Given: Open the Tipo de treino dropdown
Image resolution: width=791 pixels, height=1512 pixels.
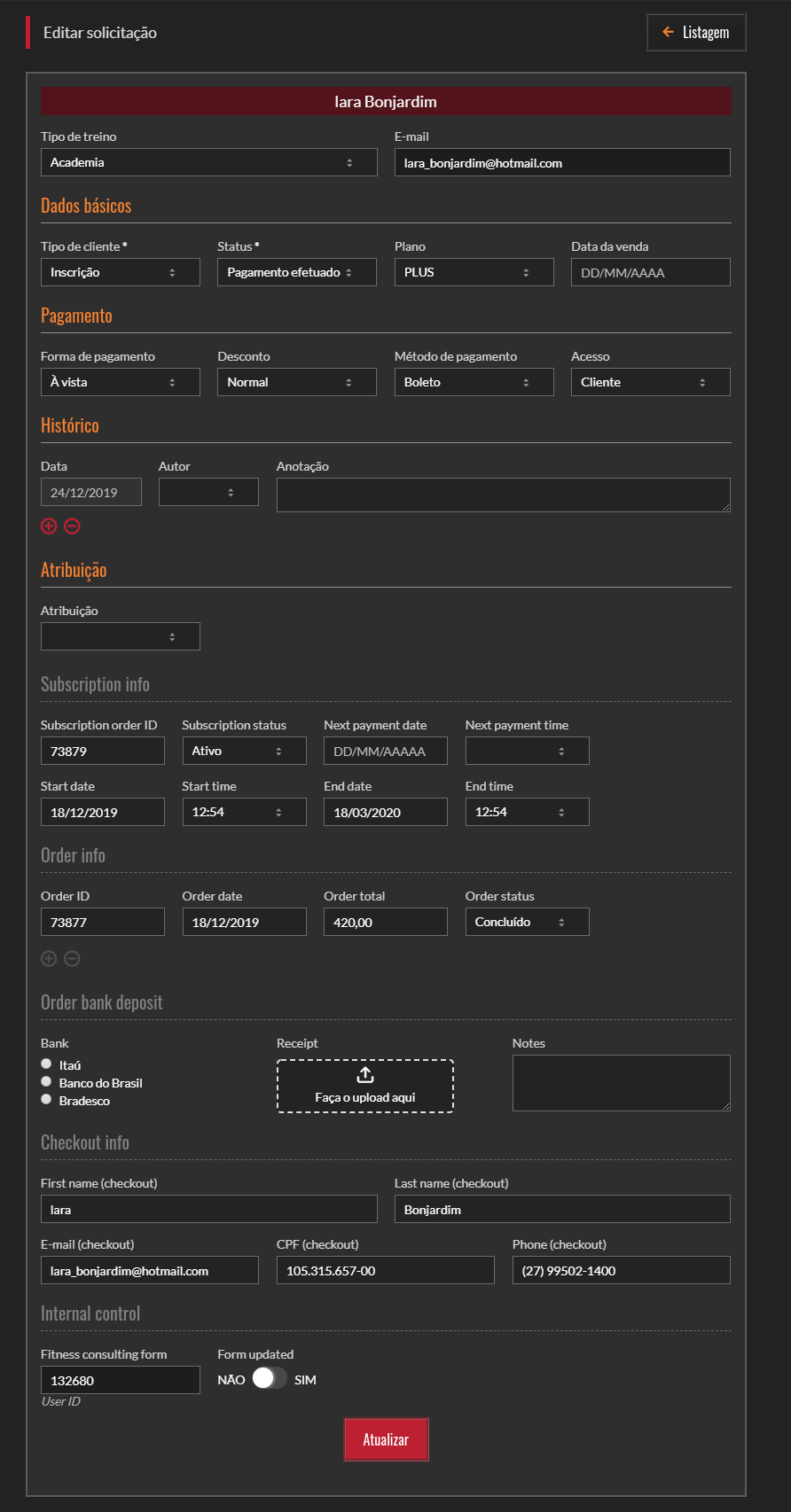Looking at the screenshot, I should (x=208, y=162).
